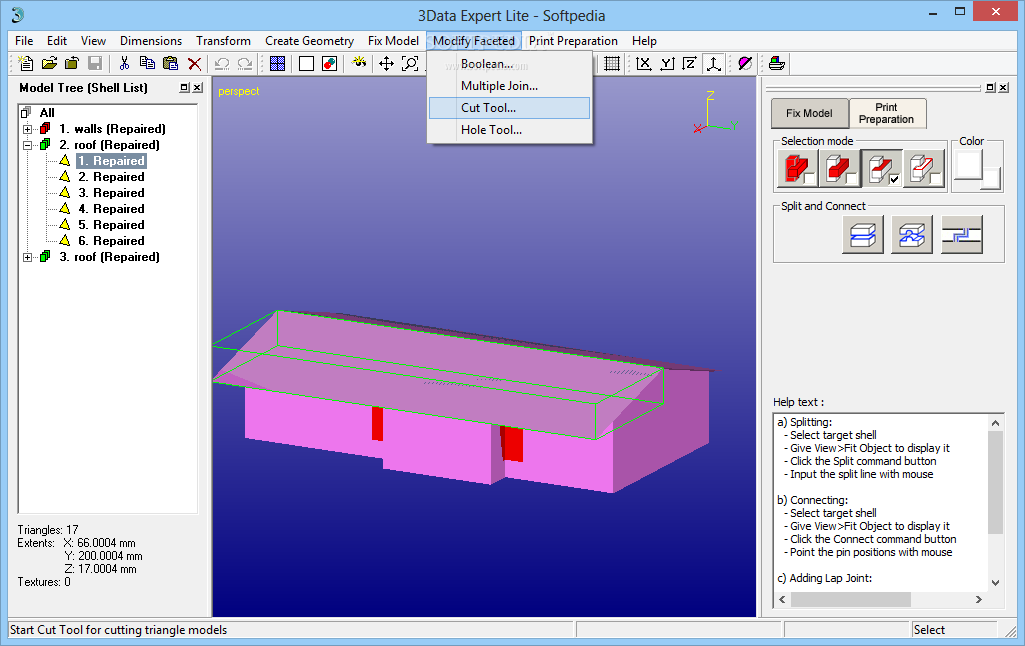Screen dimensions: 1025x646
Task: Click the zoom fit magnifier icon
Action: [x=410, y=63]
